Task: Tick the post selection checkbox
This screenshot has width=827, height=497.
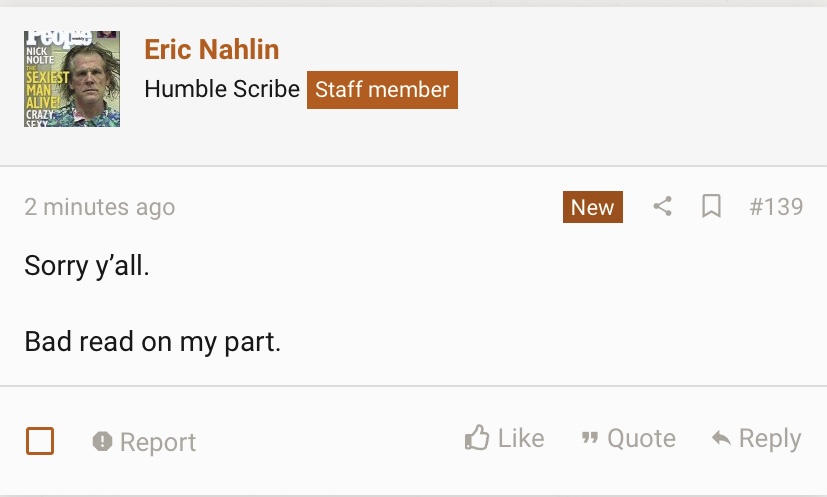Action: coord(40,441)
